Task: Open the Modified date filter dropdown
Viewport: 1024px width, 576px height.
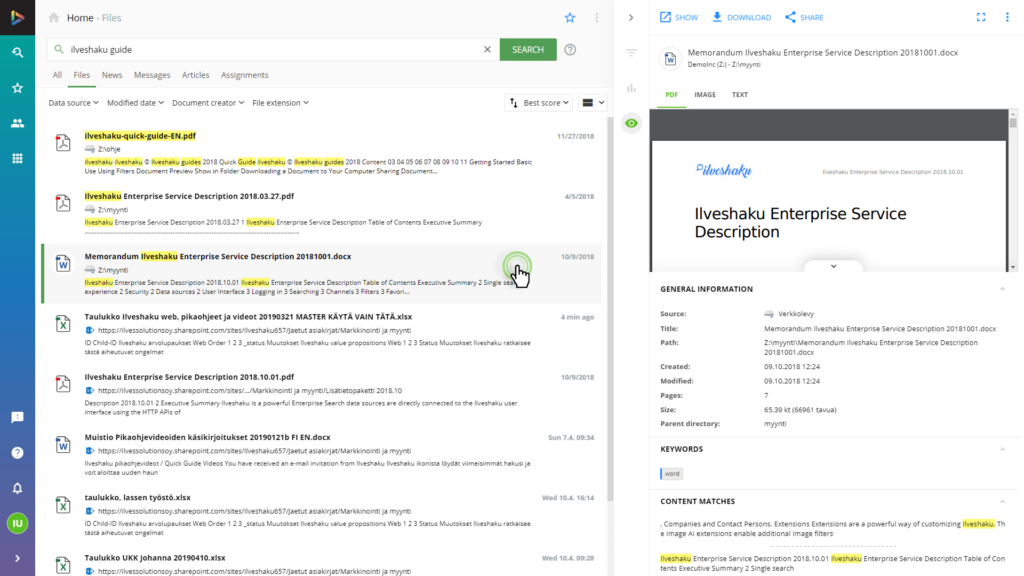Action: point(135,103)
